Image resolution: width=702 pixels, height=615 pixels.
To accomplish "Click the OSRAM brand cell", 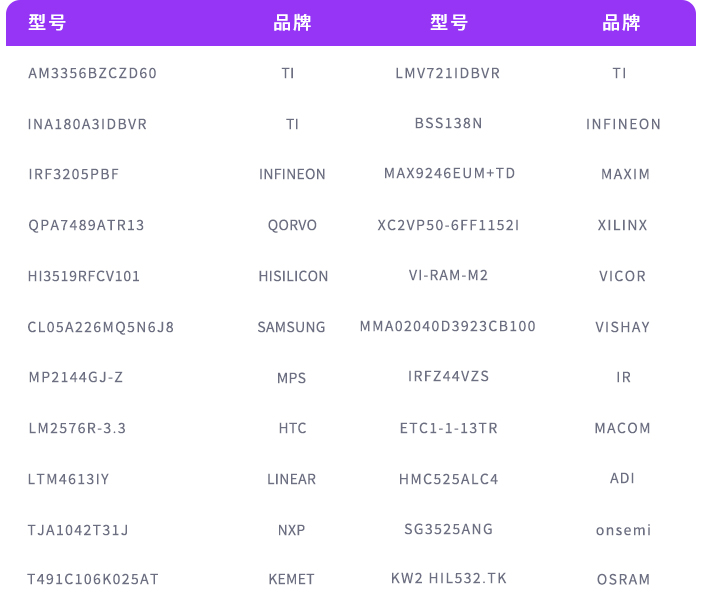I will point(622,580).
